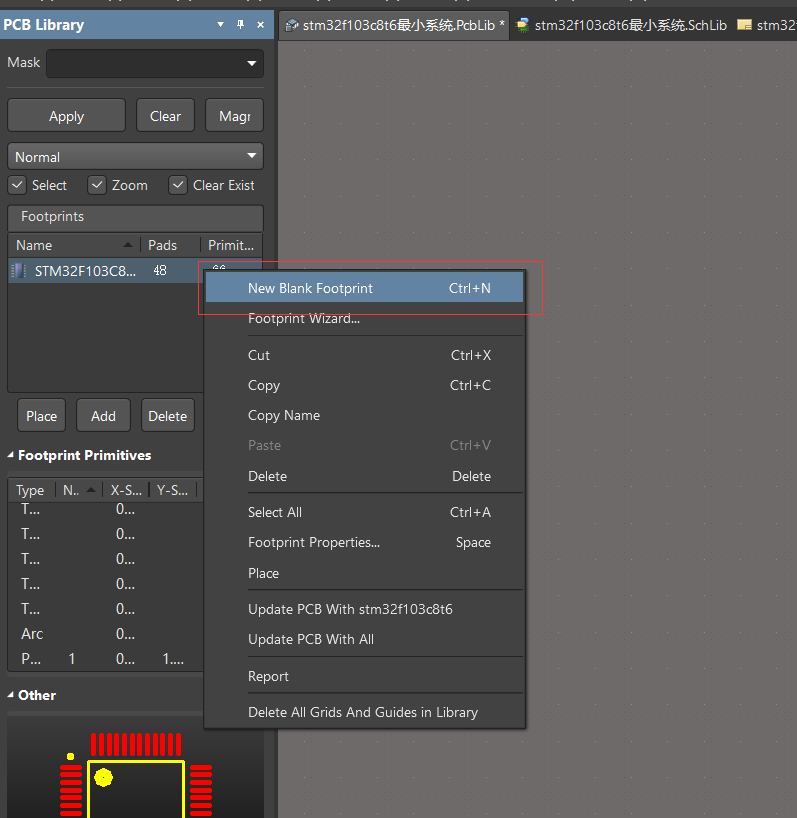Open the Mask dropdown field
The width and height of the screenshot is (797, 818).
point(155,63)
